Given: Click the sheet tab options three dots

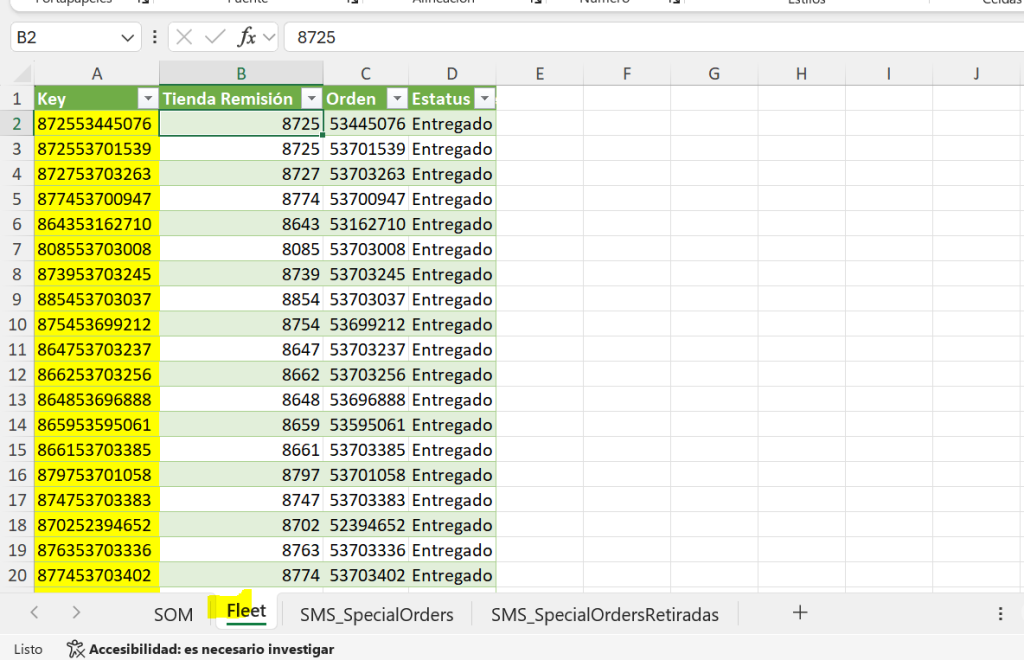Looking at the screenshot, I should pos(1000,613).
